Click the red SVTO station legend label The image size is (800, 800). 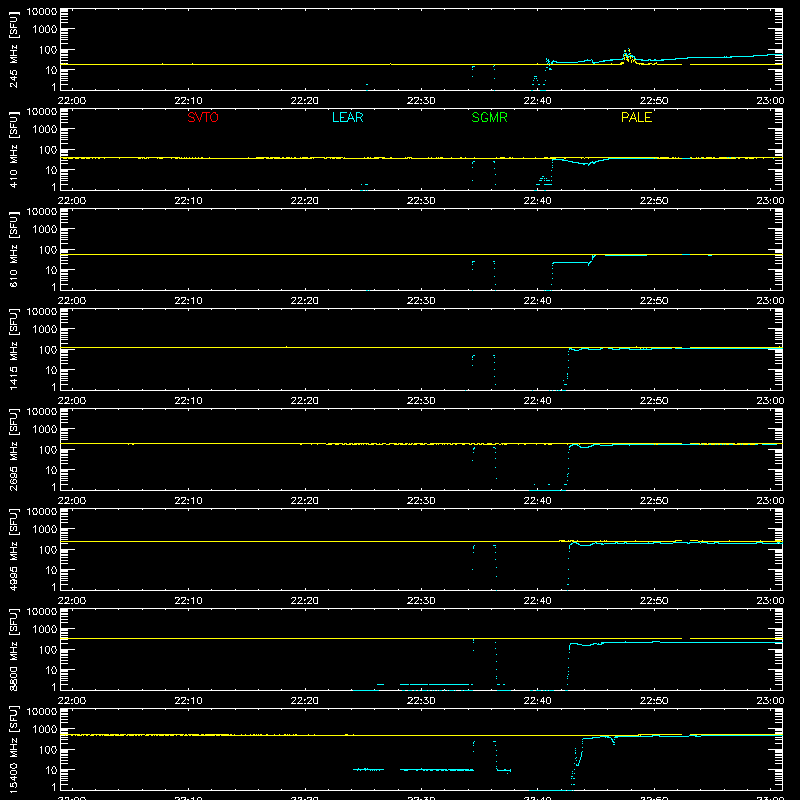pyautogui.click(x=203, y=117)
